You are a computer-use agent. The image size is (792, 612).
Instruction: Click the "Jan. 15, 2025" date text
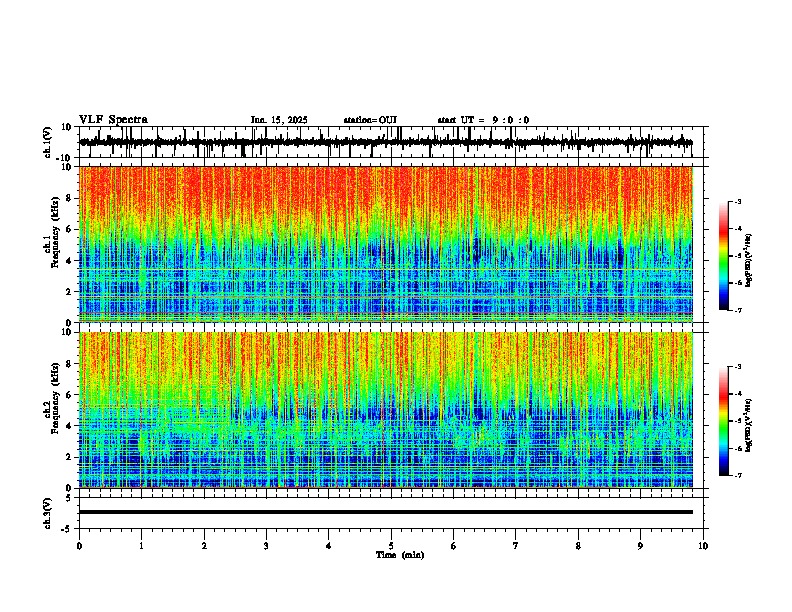(279, 120)
